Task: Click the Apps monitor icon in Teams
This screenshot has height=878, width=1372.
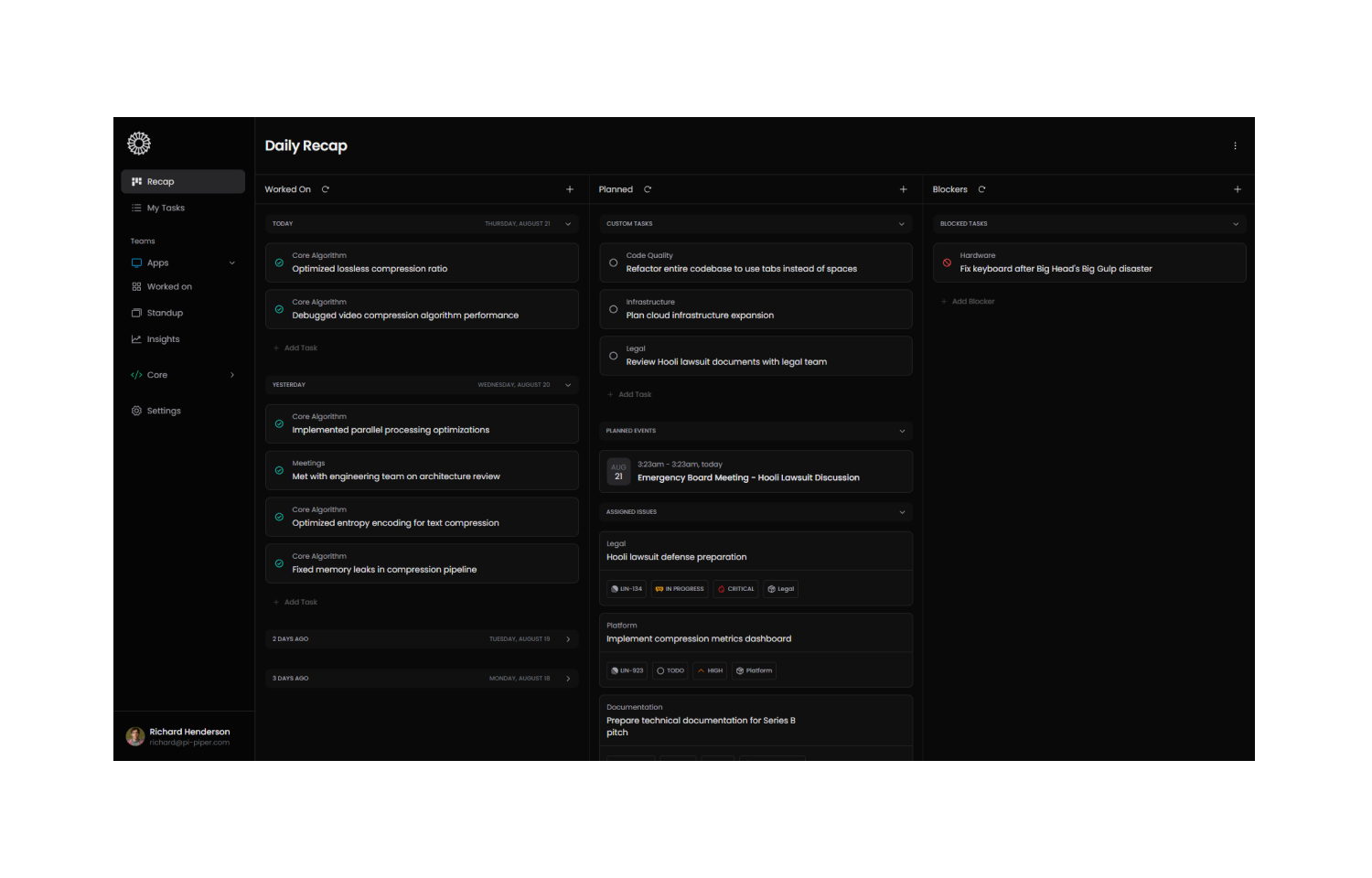Action: click(x=134, y=262)
